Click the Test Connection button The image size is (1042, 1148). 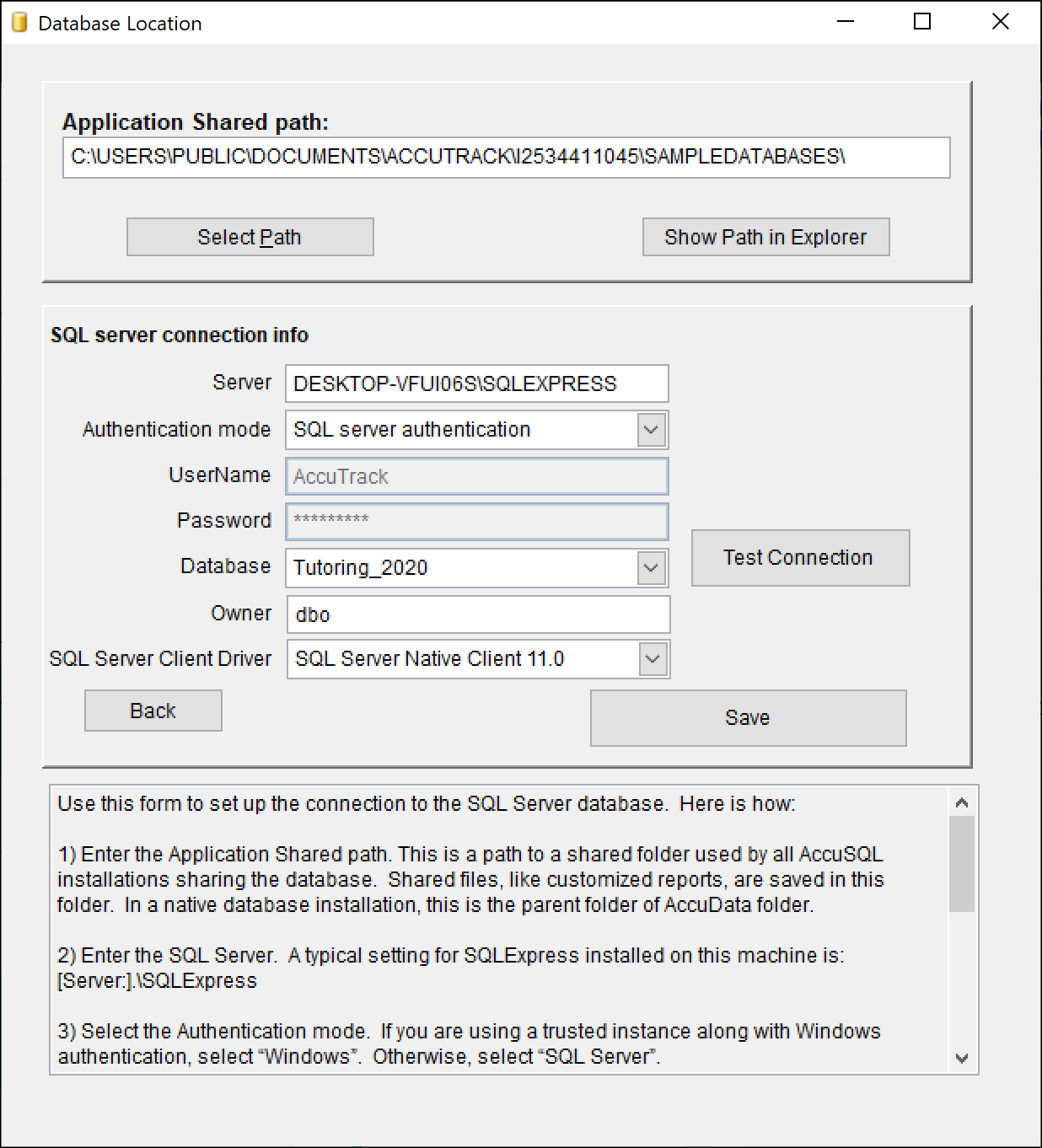(x=800, y=557)
